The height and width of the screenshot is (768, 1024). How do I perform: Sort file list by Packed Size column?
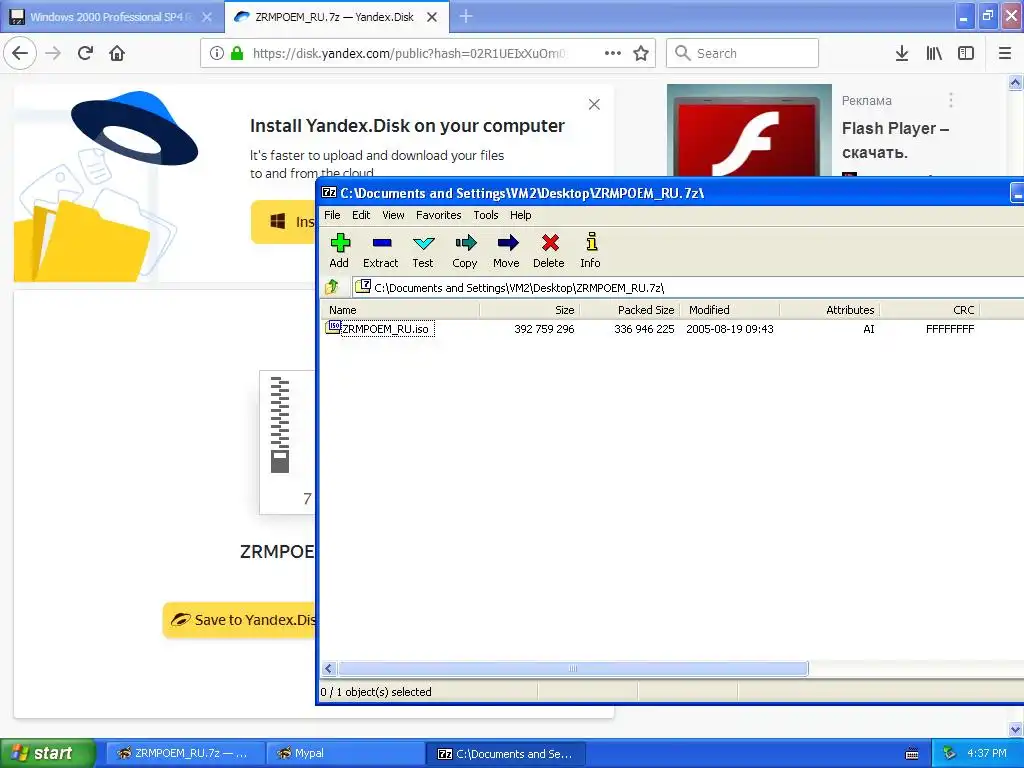630,310
